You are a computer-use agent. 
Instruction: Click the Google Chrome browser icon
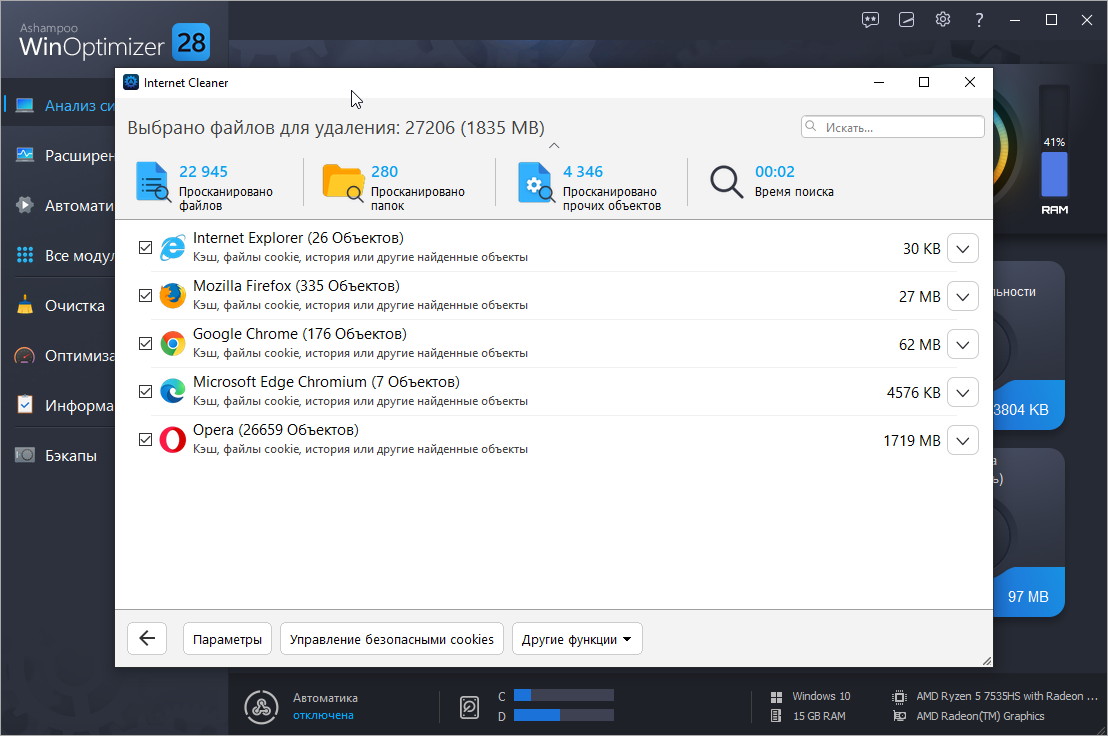172,344
